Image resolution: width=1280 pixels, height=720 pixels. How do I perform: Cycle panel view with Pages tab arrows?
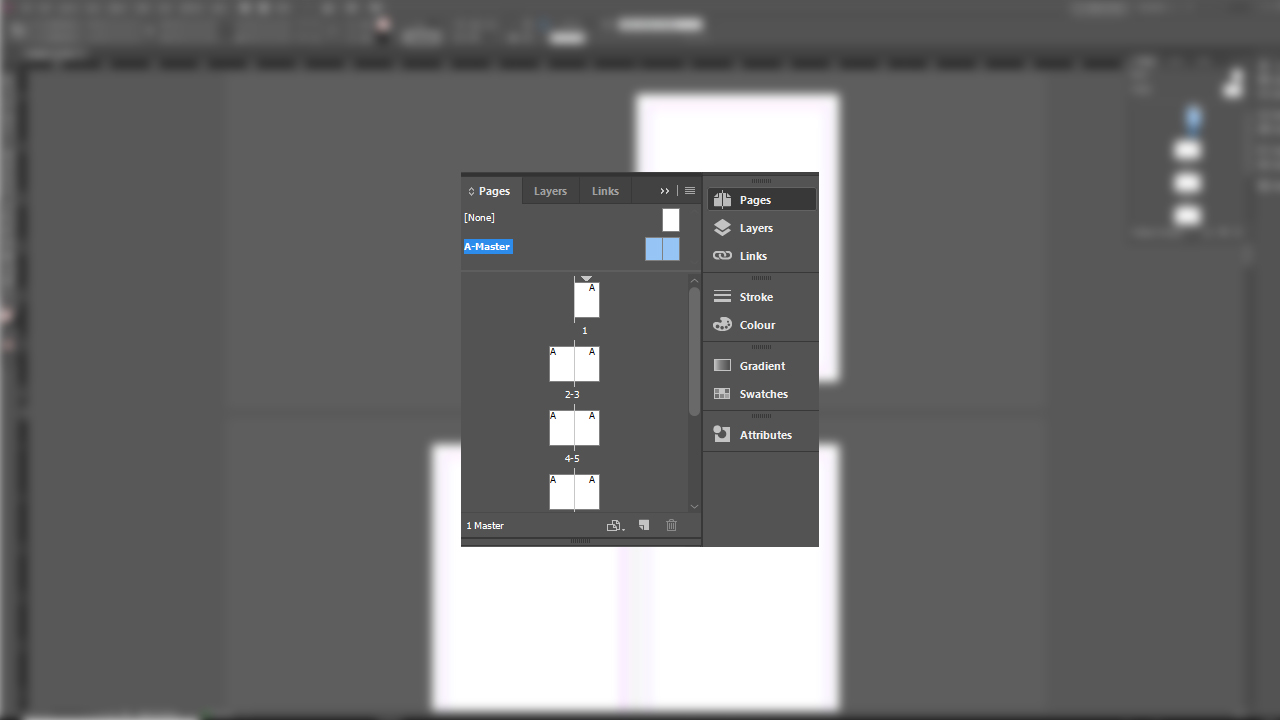pos(471,191)
